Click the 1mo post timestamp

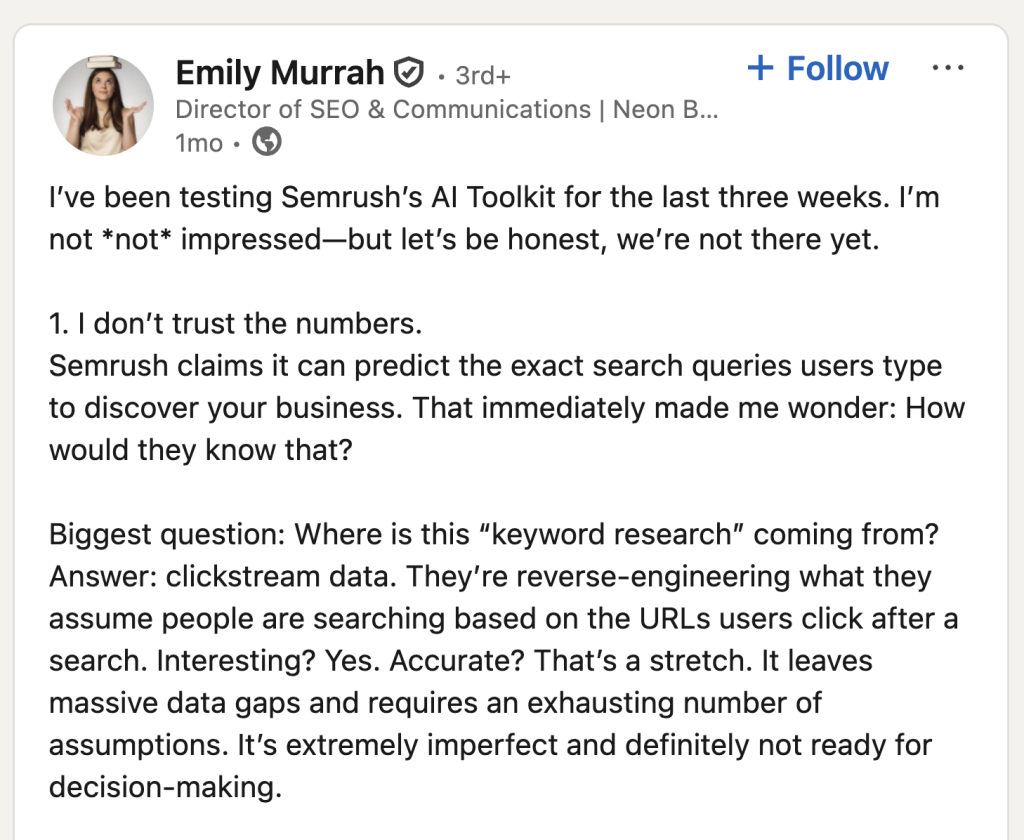click(x=199, y=143)
